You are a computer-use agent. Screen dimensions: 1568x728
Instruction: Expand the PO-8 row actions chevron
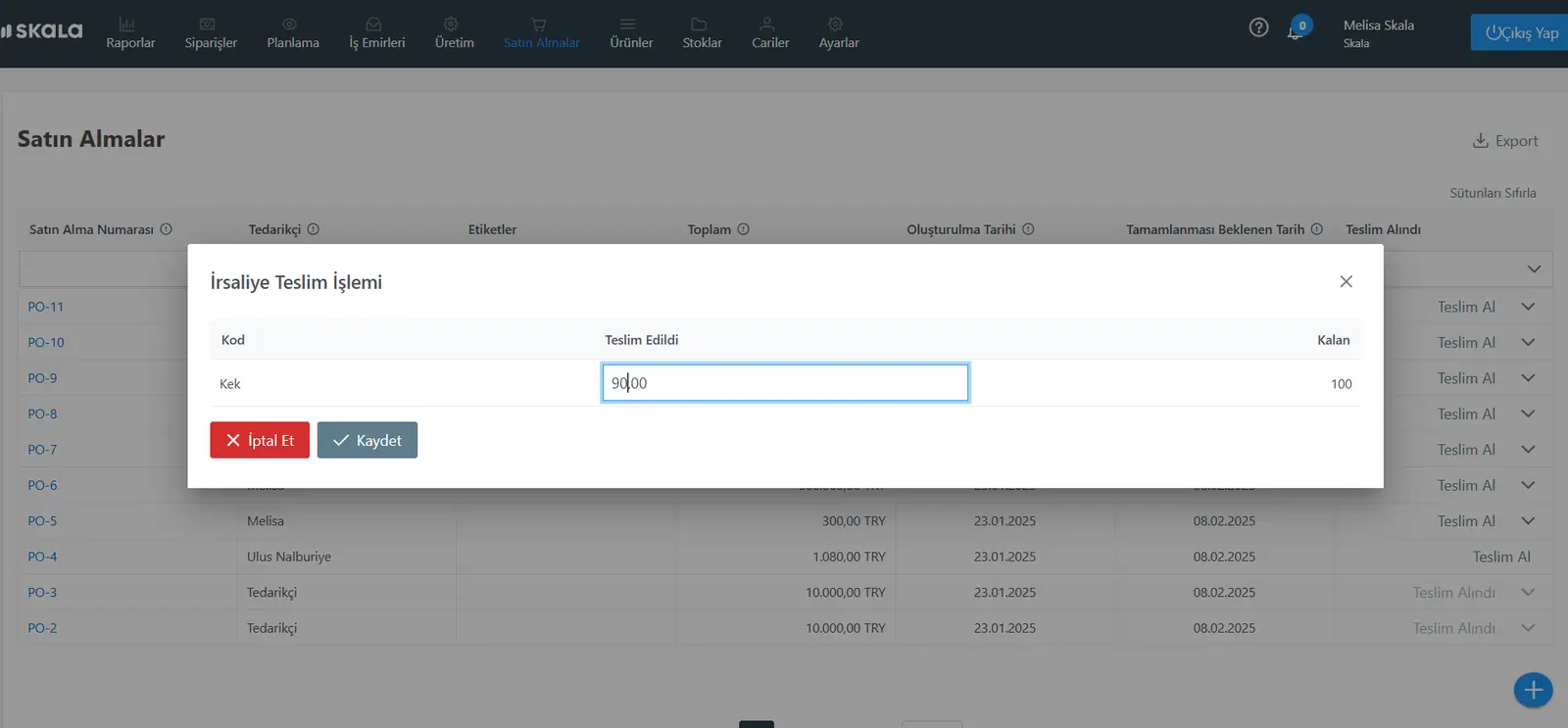click(1528, 413)
